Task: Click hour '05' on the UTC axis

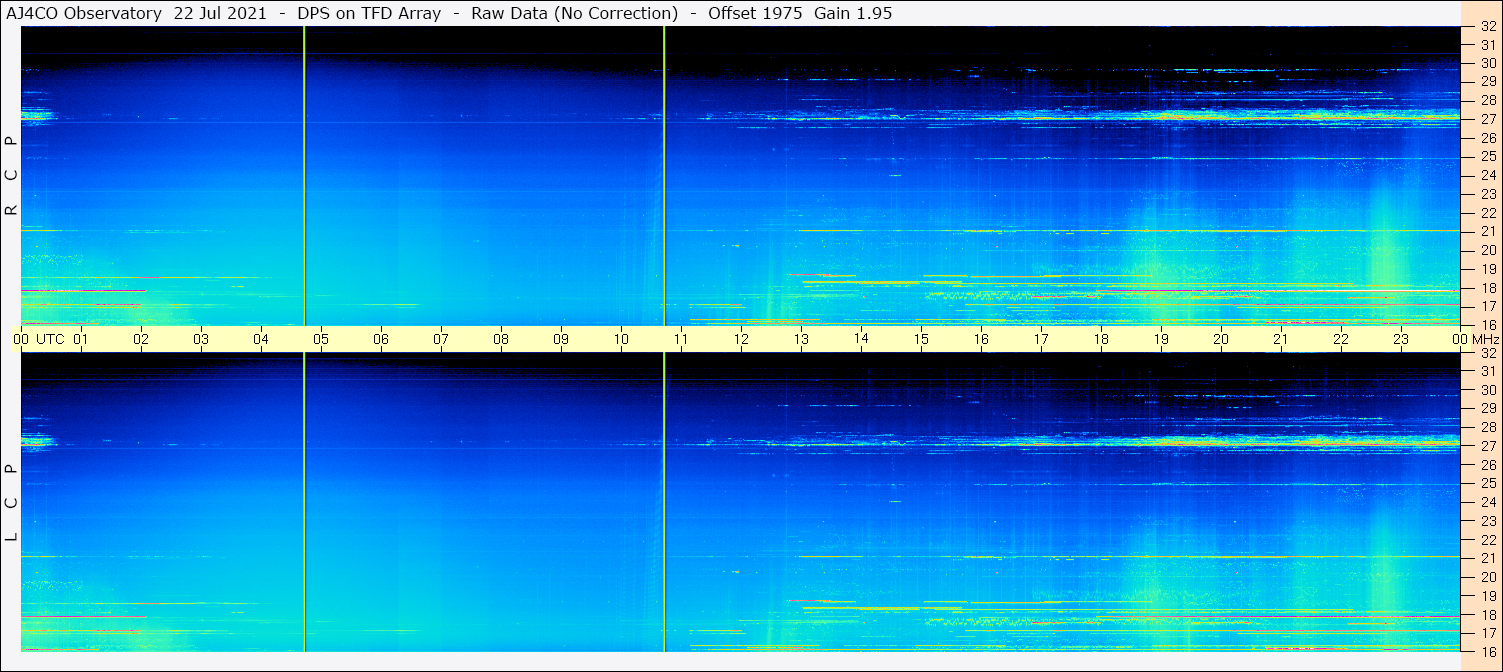Action: click(321, 339)
